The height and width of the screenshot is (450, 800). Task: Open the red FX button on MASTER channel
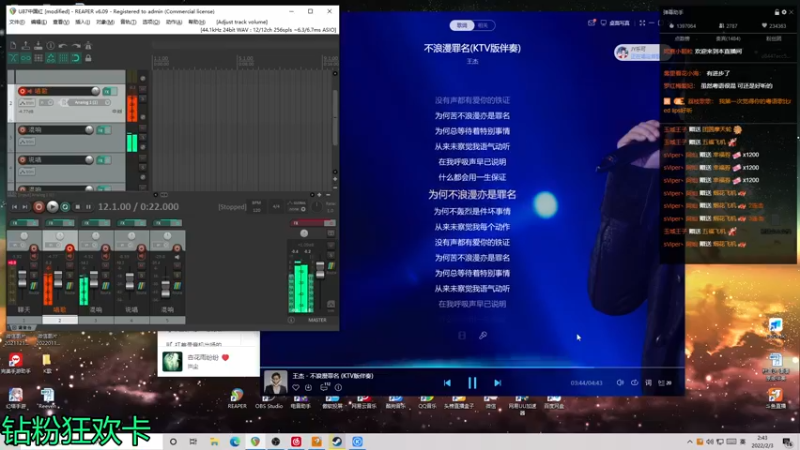pyautogui.click(x=308, y=223)
